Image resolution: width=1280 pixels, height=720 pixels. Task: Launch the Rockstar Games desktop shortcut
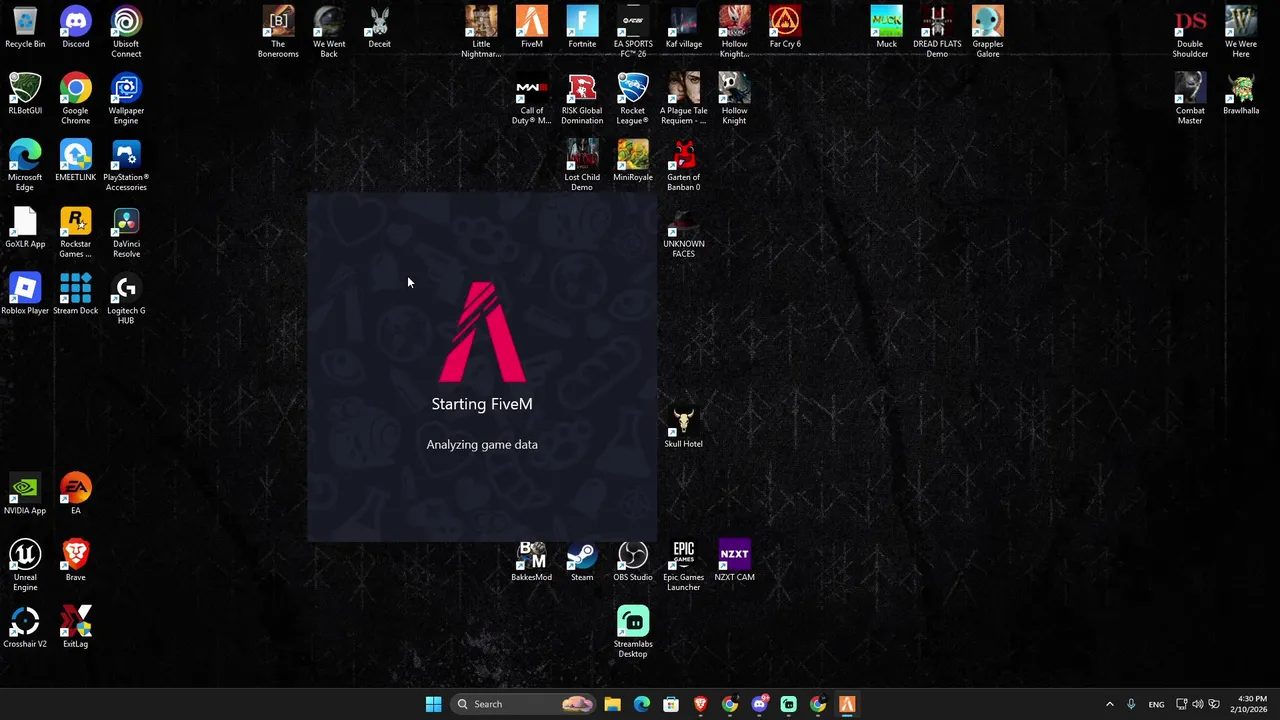pos(75,232)
